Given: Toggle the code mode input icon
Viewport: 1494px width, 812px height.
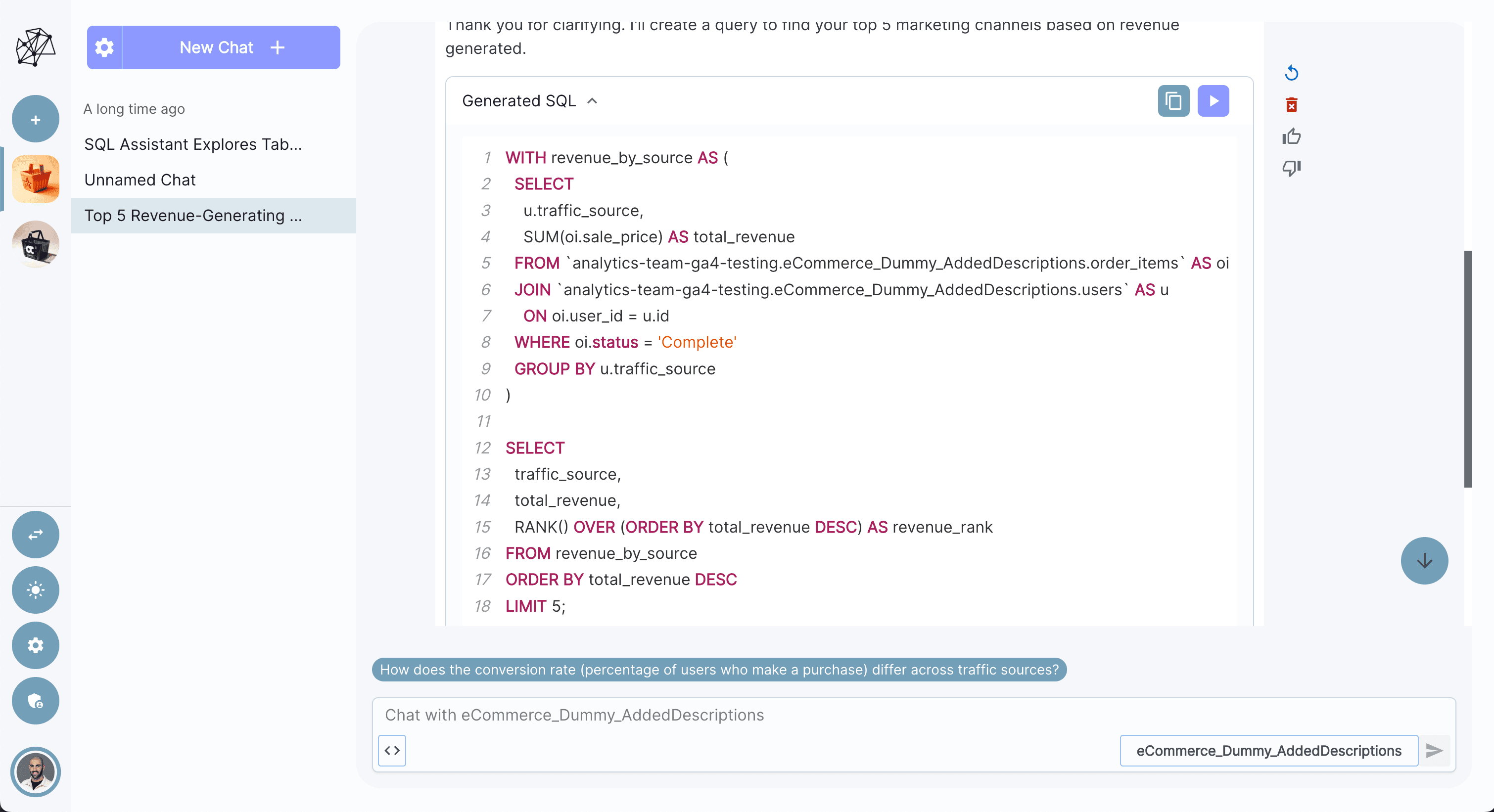Looking at the screenshot, I should pyautogui.click(x=391, y=751).
